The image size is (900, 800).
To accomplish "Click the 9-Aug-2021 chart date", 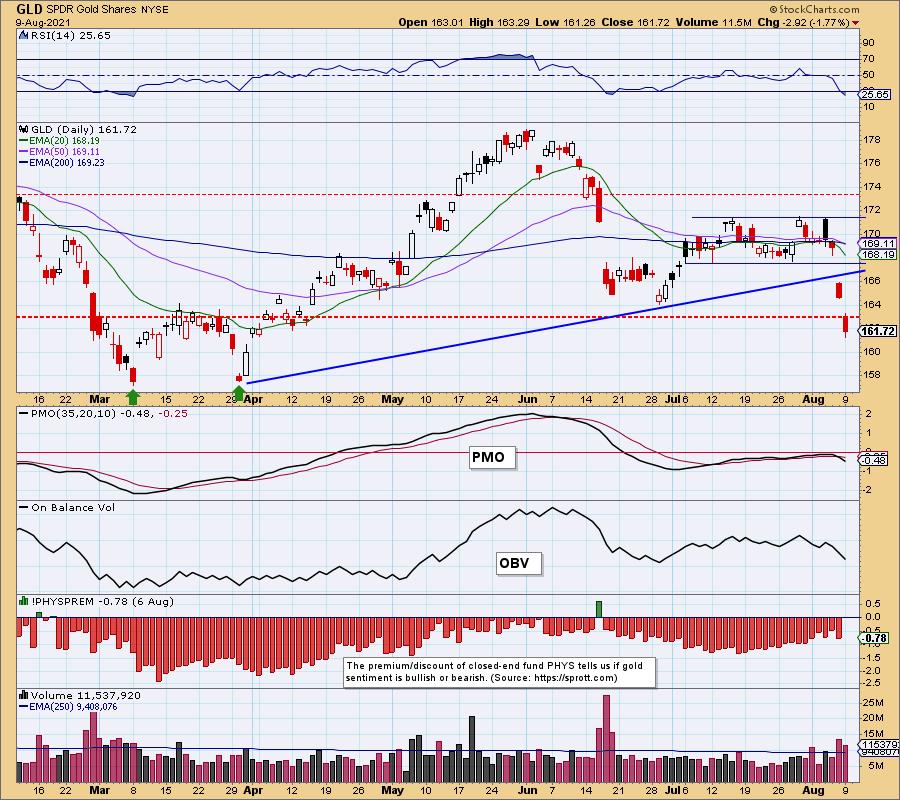I will pos(44,22).
